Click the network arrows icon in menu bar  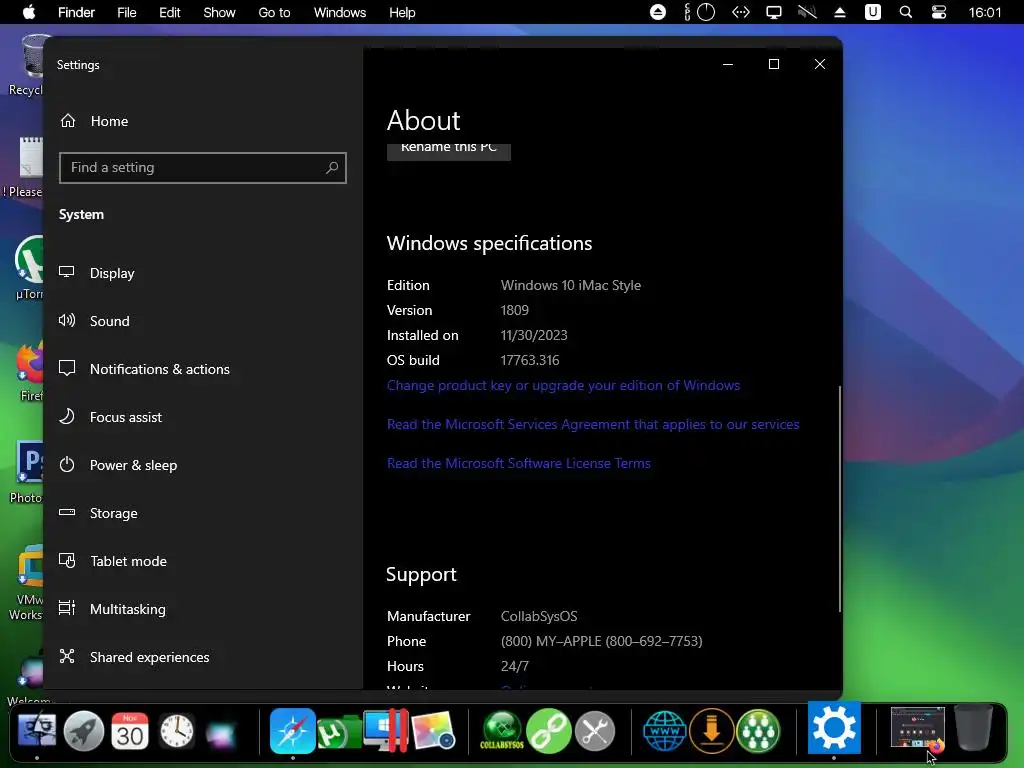tap(741, 12)
